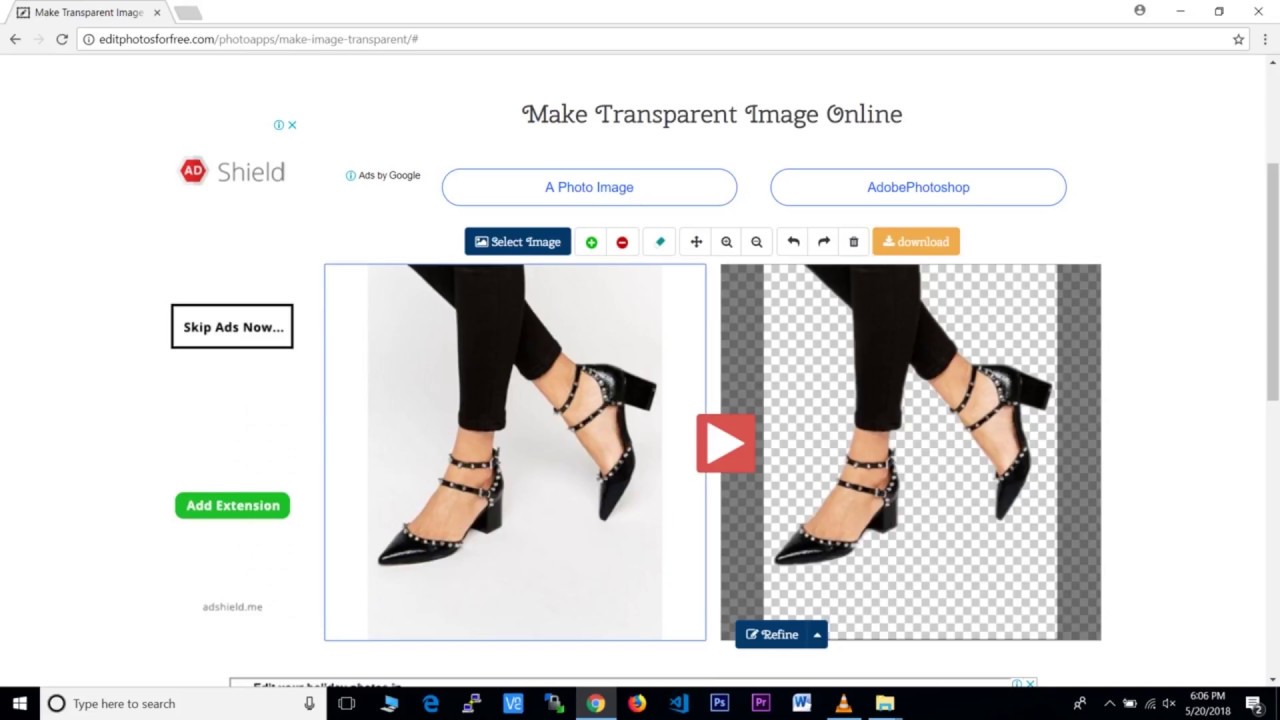Screen dimensions: 1280x720
Task: Open Microsoft Edge from taskbar
Action: pyautogui.click(x=431, y=703)
